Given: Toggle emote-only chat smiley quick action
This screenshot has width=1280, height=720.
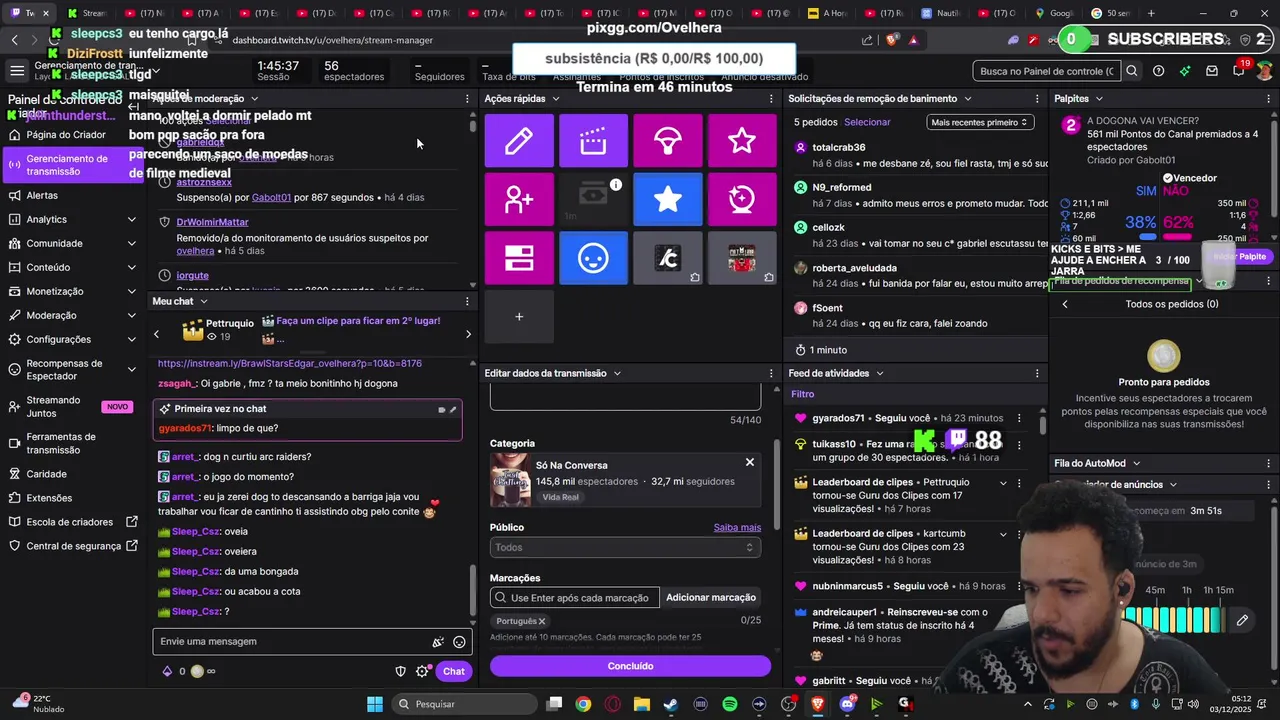Looking at the screenshot, I should point(593,258).
